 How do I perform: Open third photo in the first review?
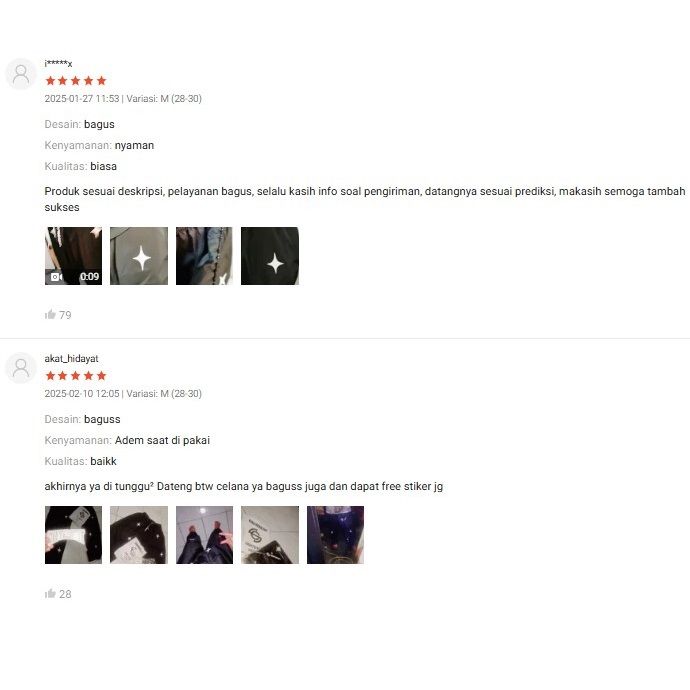coord(204,256)
